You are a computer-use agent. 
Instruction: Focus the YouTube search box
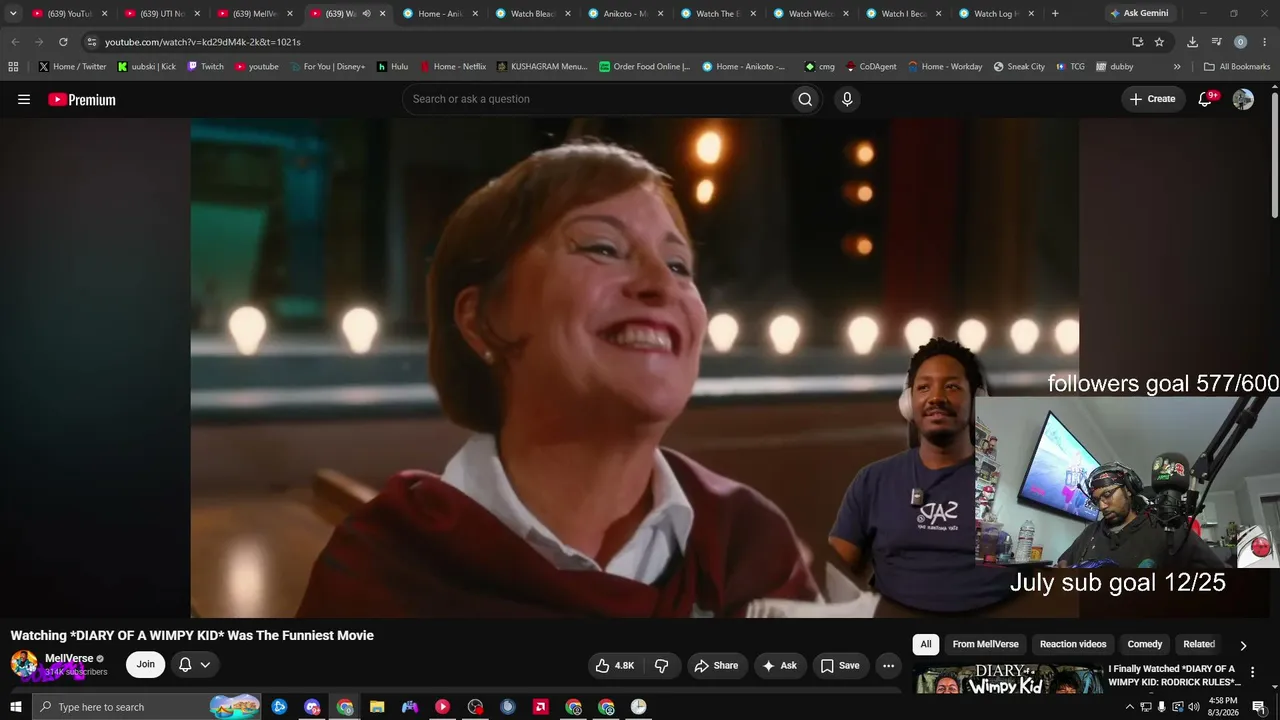click(597, 99)
